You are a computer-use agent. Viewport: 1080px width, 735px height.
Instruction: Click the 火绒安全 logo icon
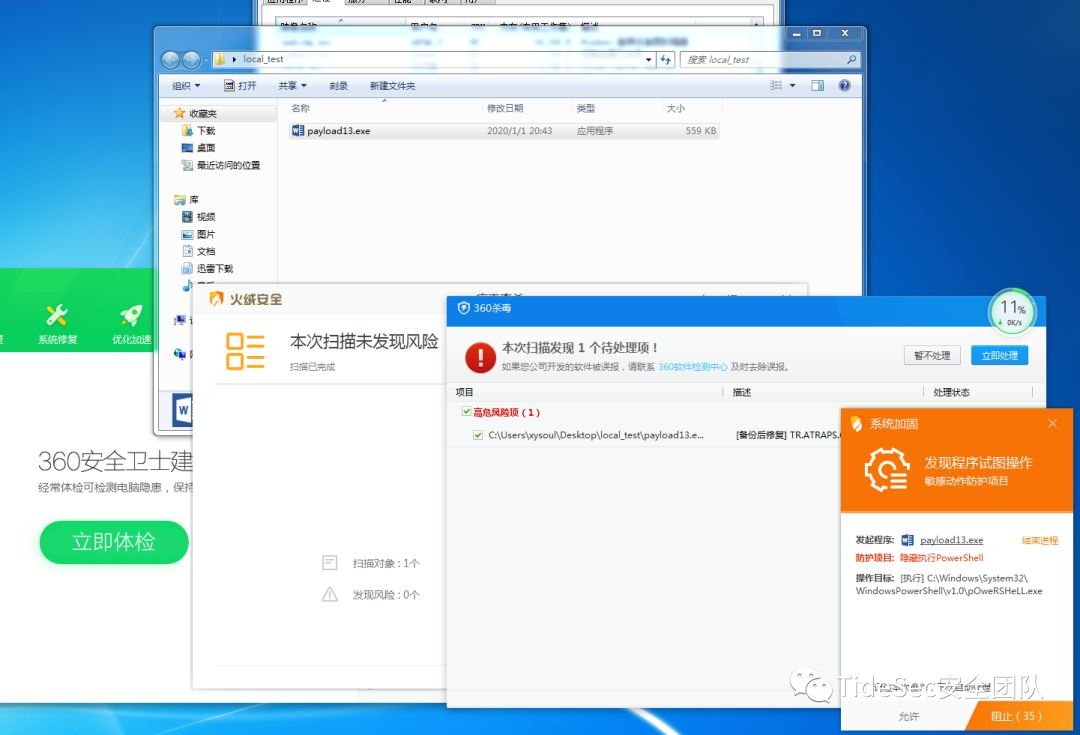coord(216,298)
